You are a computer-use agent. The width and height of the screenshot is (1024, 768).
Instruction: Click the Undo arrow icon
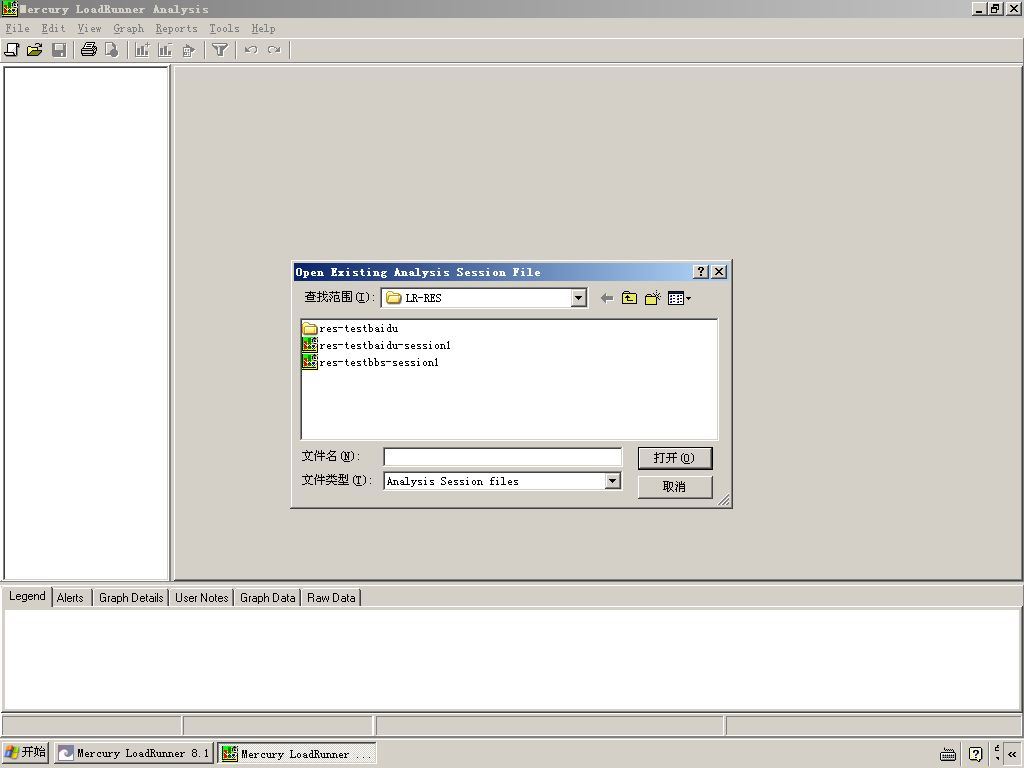pos(251,50)
